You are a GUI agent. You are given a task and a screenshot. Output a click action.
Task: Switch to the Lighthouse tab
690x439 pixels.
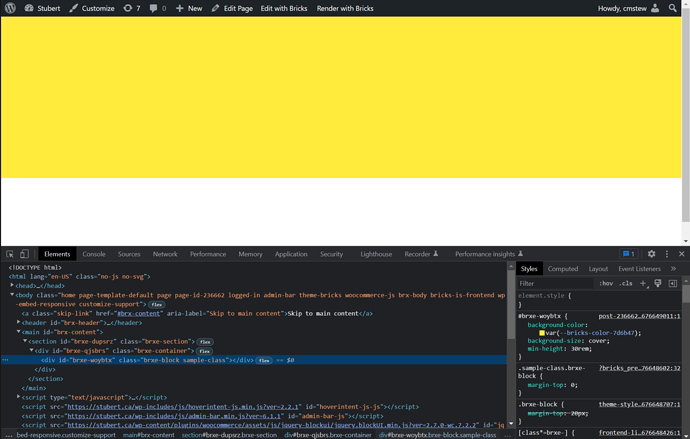pos(376,254)
